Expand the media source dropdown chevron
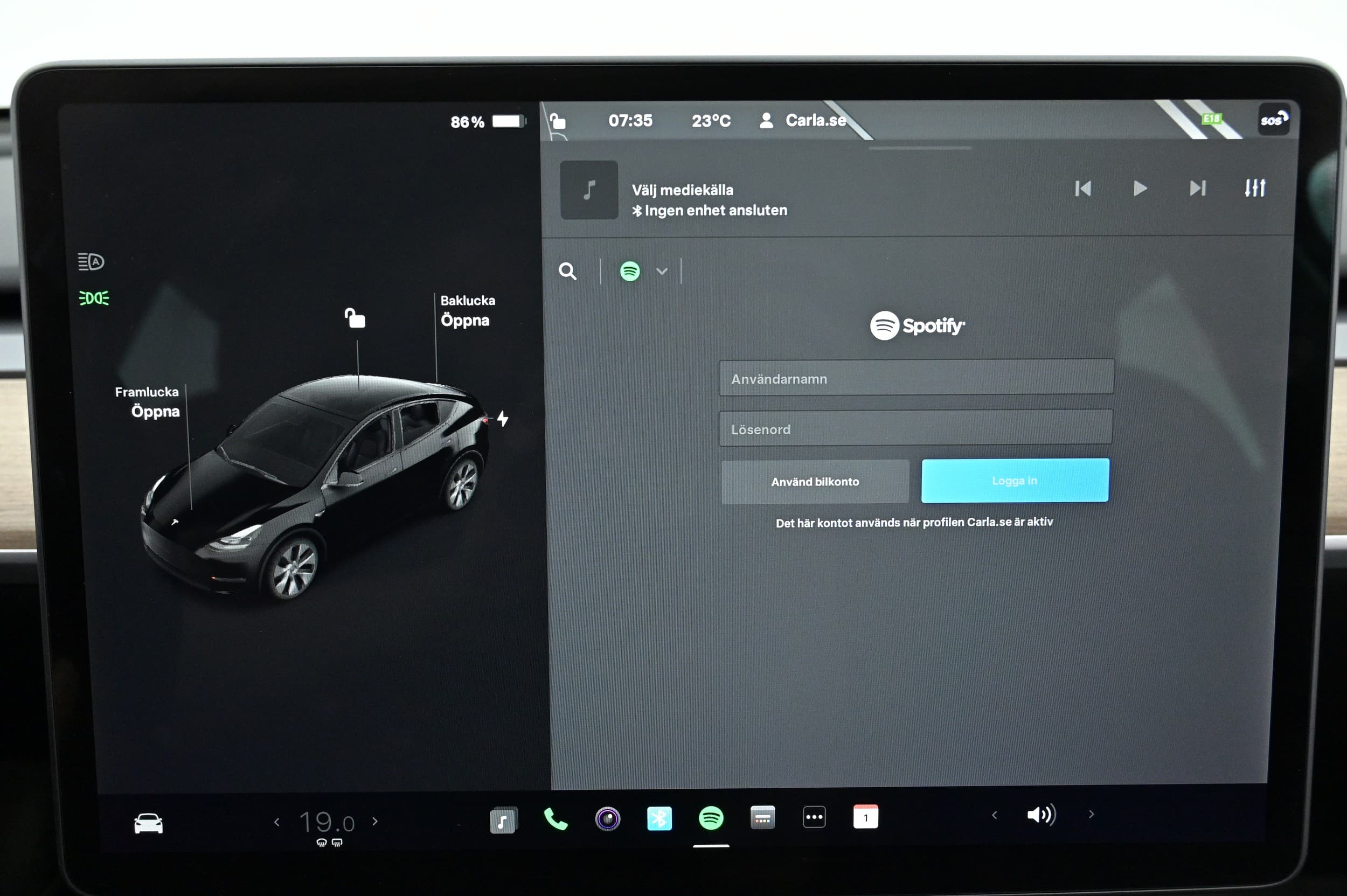This screenshot has height=896, width=1347. pos(662,272)
